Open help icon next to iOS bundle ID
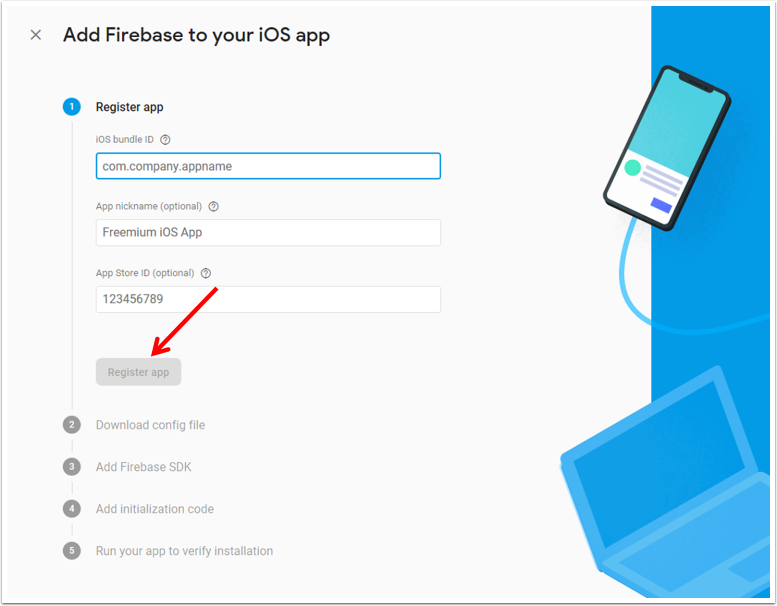 166,140
